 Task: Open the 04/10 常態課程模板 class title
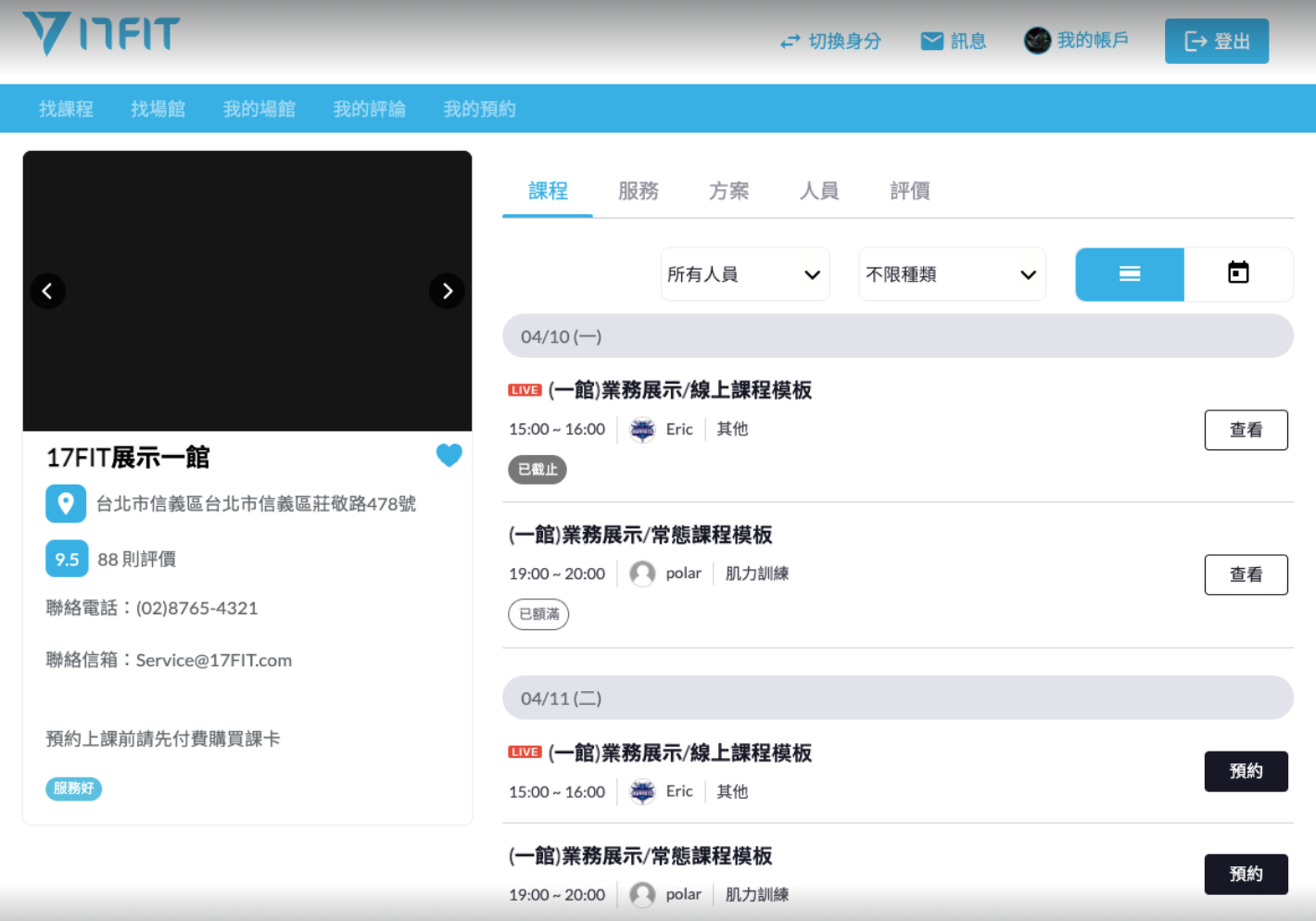pyautogui.click(x=640, y=535)
